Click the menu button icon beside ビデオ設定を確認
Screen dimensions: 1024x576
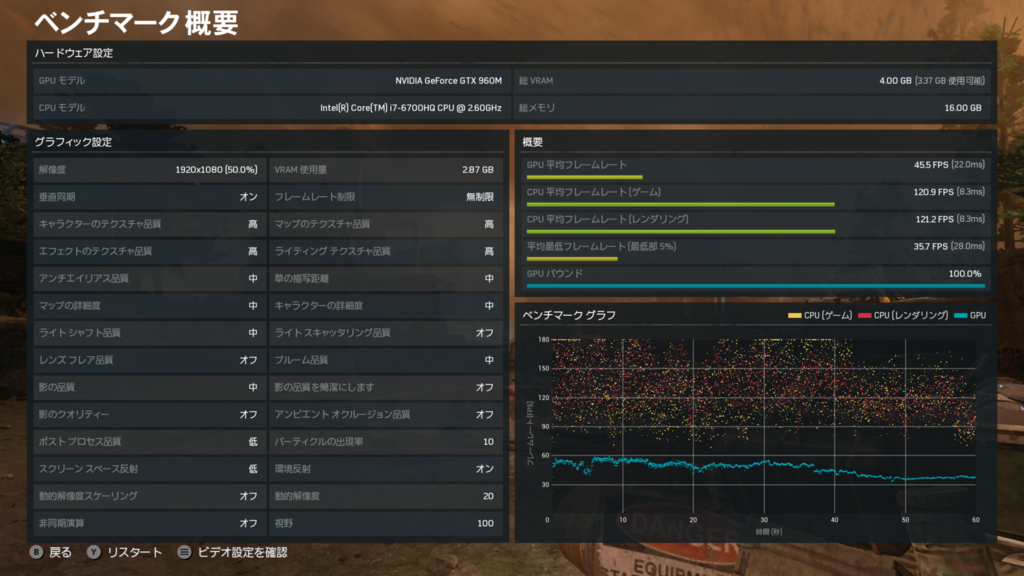(184, 552)
